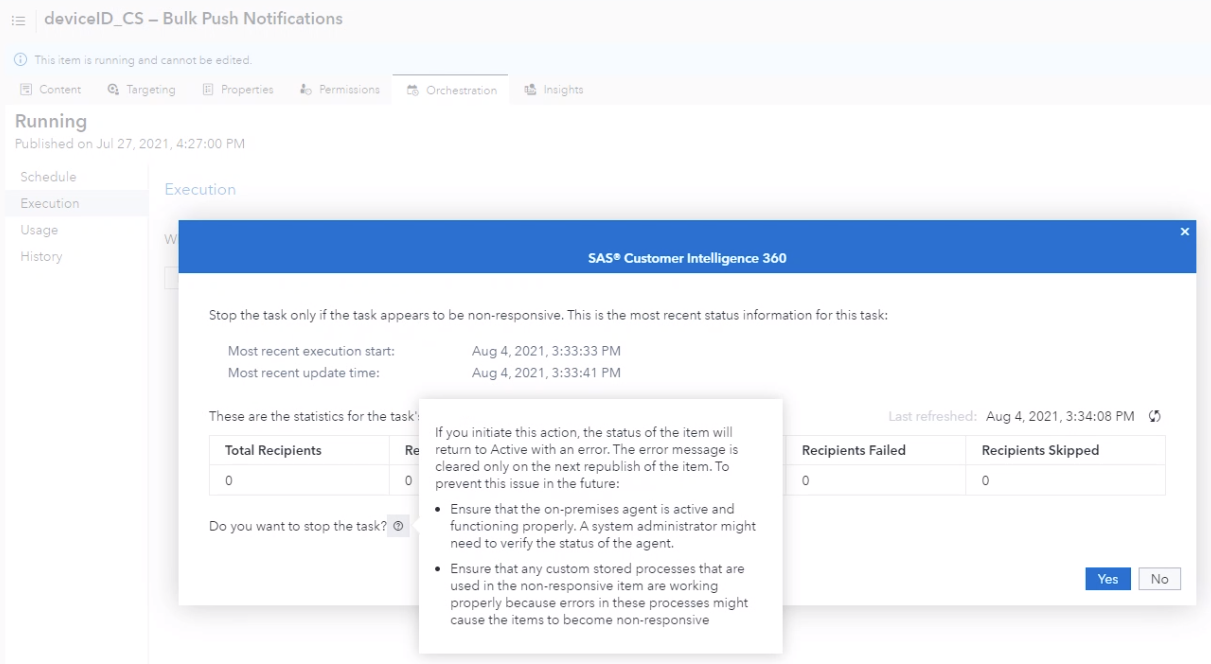Confirm stopping the task with Yes
The image size is (1211, 664).
tap(1107, 578)
